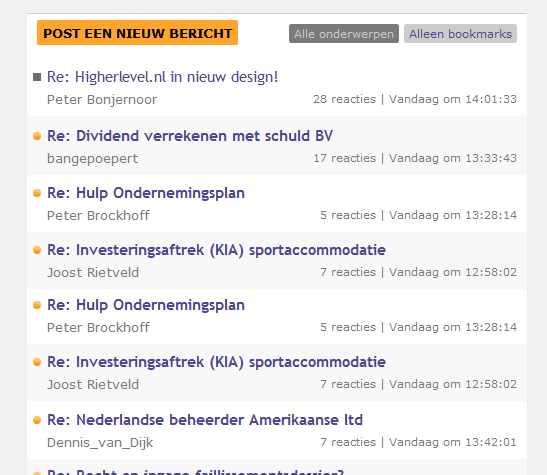Switch to 'Alle onderwerpen' filter
Screen dimensions: 547x475
click(344, 34)
